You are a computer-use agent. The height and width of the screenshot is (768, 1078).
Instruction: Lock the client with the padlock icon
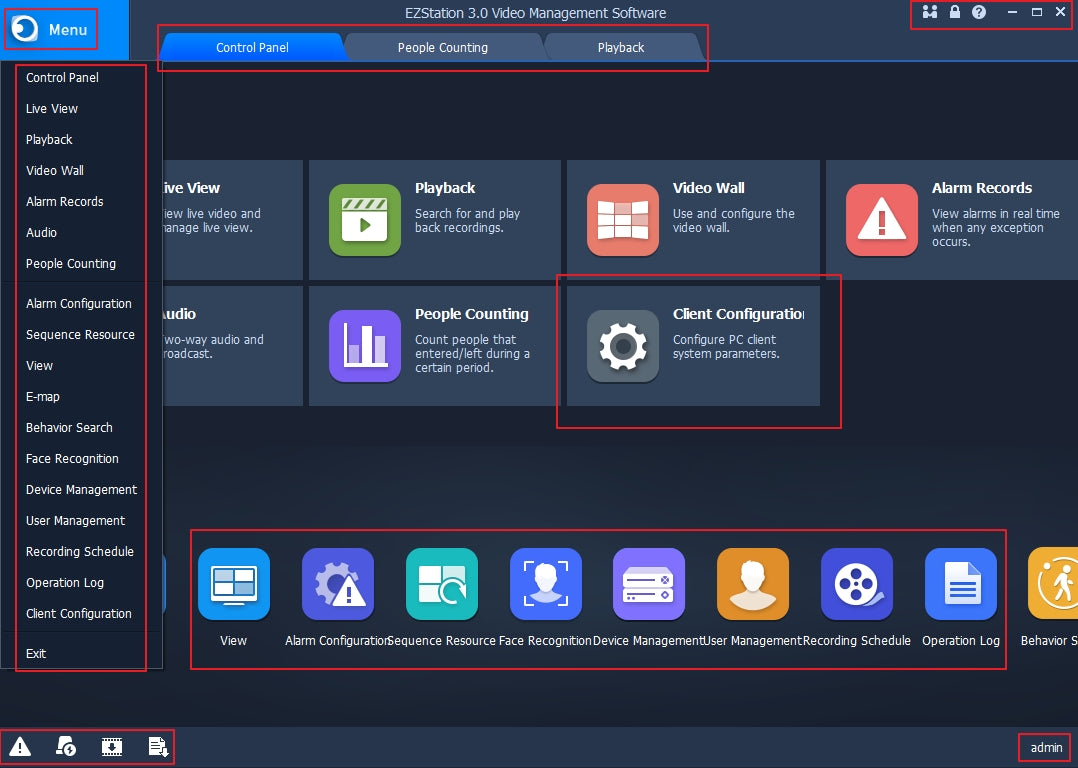tap(955, 12)
